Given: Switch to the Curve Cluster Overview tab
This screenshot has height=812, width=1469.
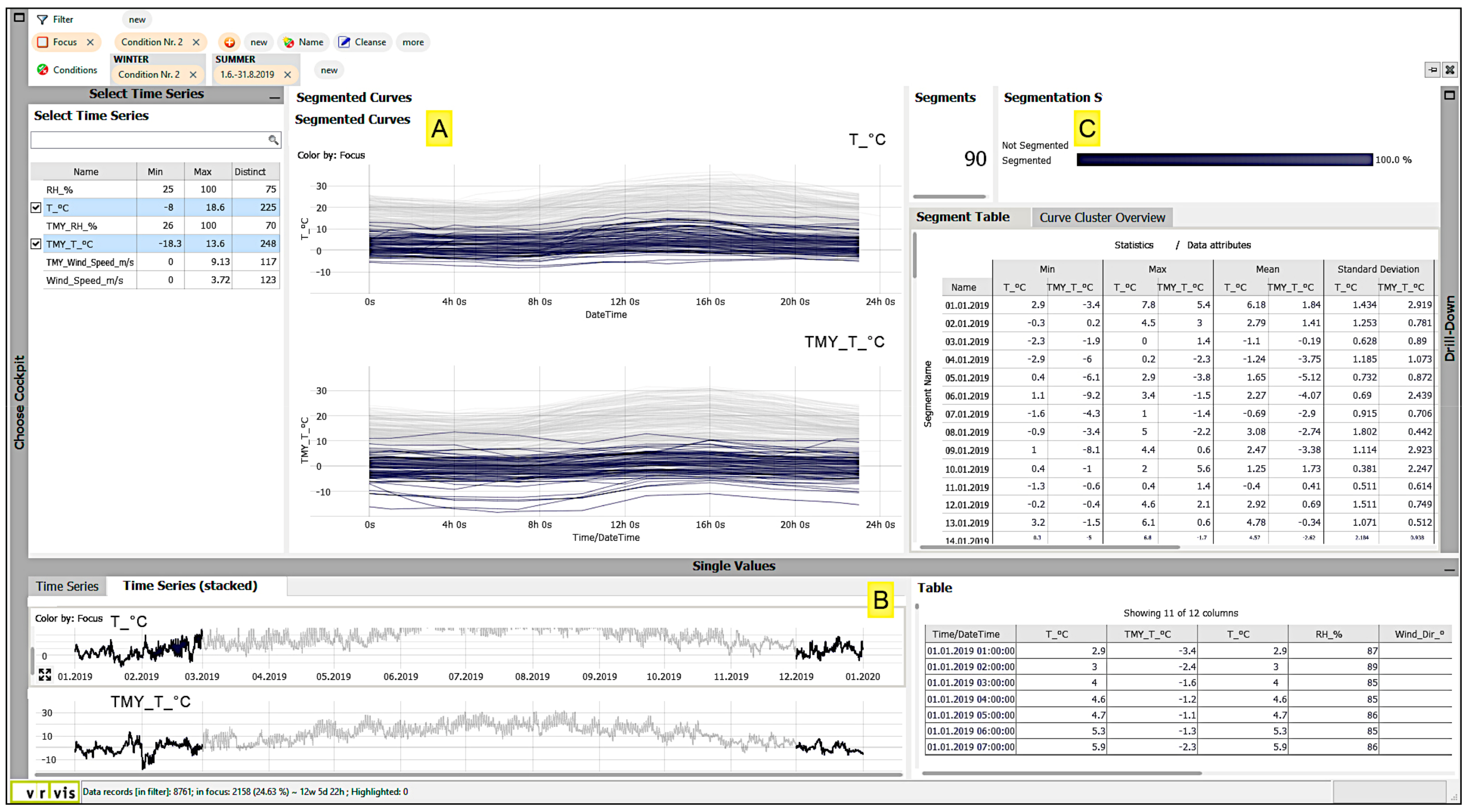Looking at the screenshot, I should coord(1102,218).
